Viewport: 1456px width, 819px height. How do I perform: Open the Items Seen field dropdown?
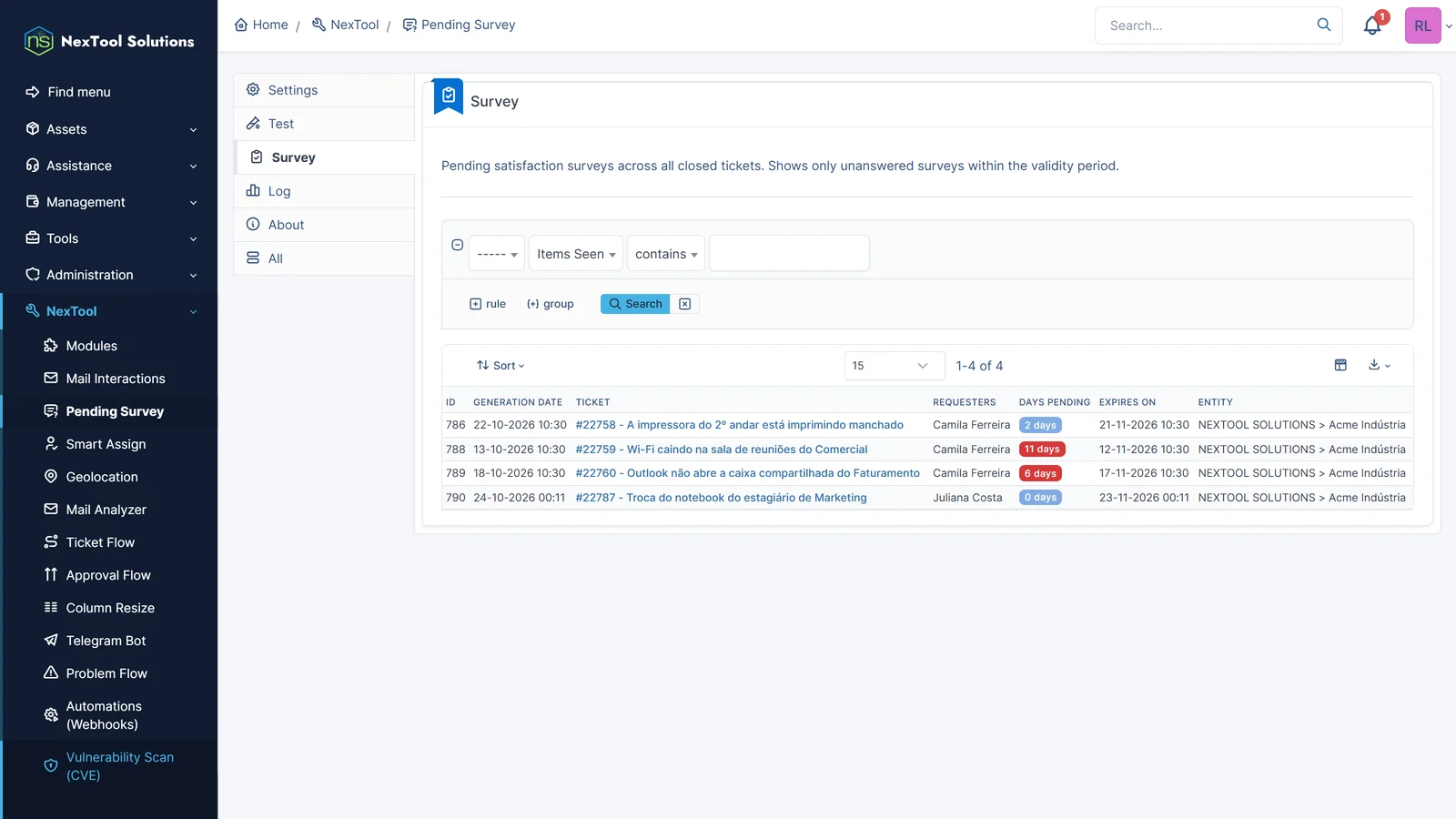[576, 254]
